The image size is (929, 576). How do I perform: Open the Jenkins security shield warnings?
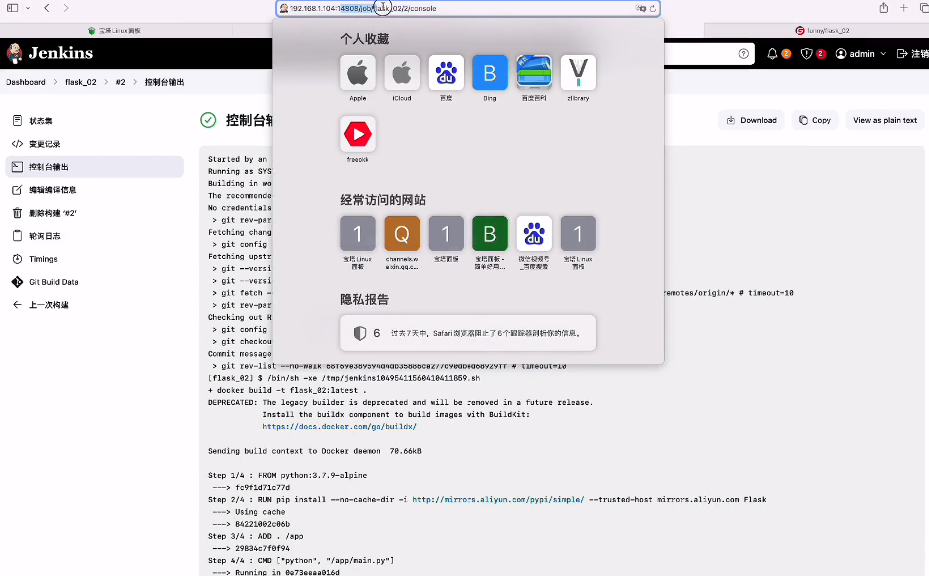(x=806, y=53)
